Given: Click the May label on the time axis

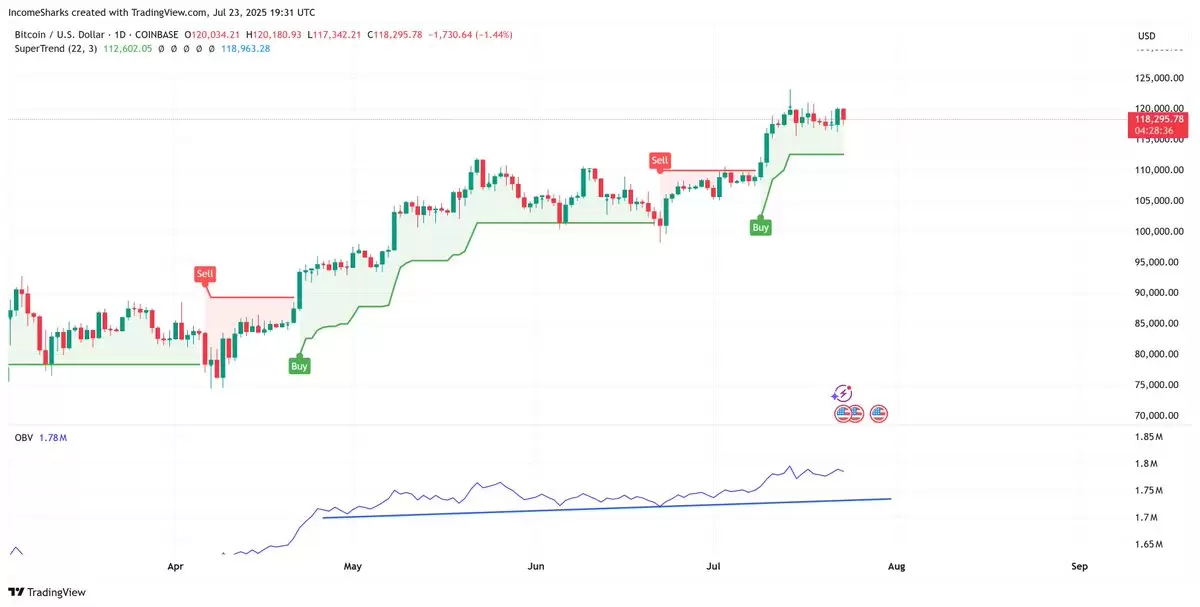Looking at the screenshot, I should tap(352, 566).
